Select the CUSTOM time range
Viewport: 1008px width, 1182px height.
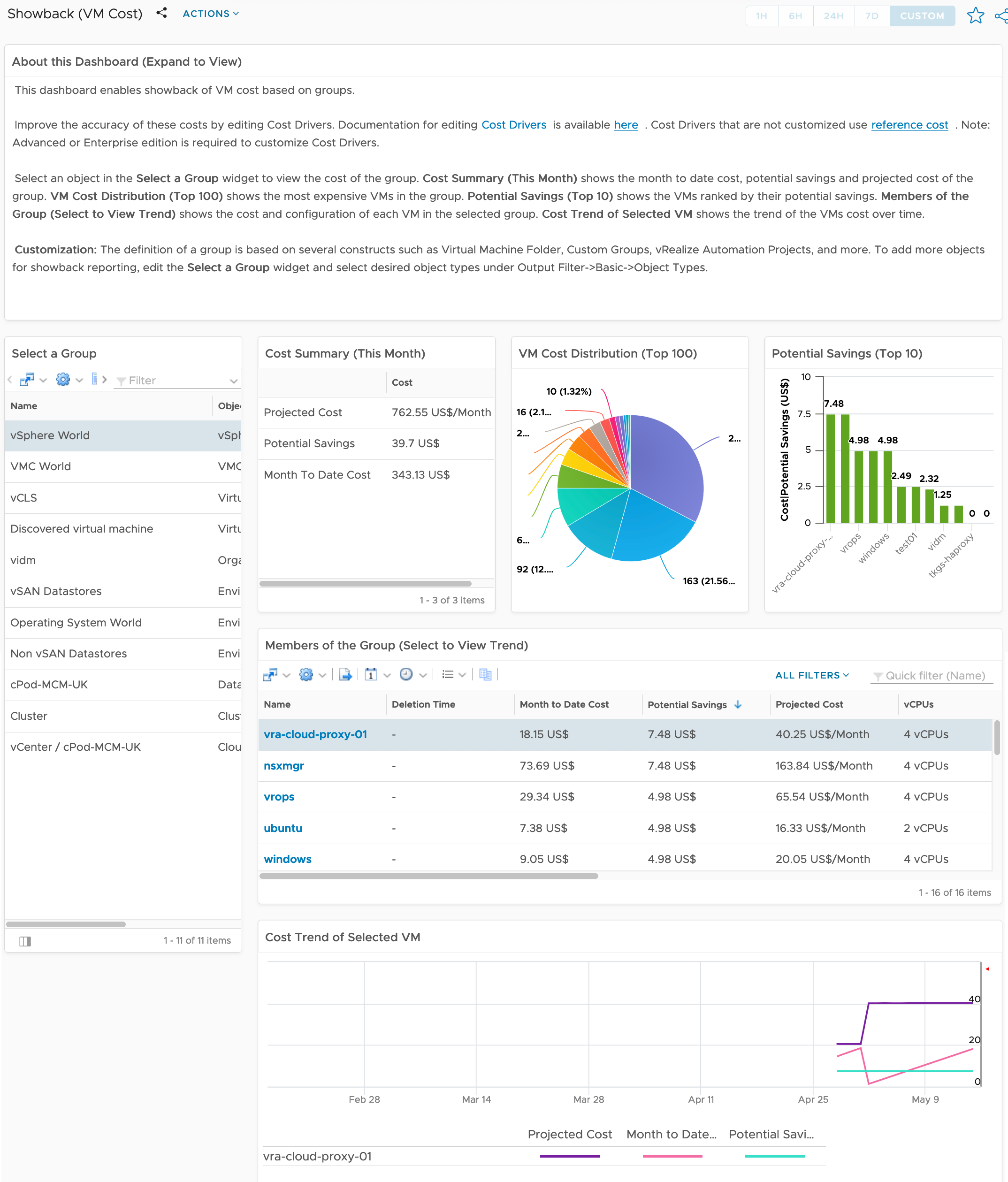pos(922,16)
